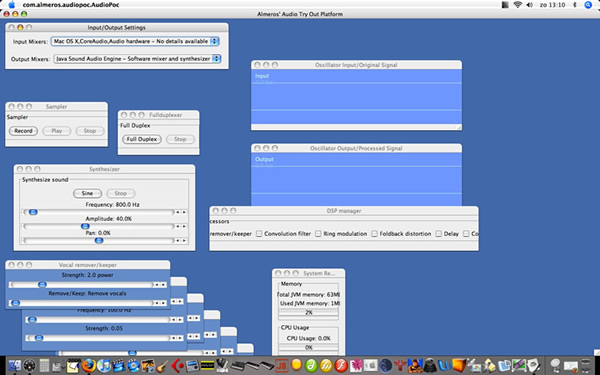
Task: Click Record in the Sampler window
Action: (23, 131)
